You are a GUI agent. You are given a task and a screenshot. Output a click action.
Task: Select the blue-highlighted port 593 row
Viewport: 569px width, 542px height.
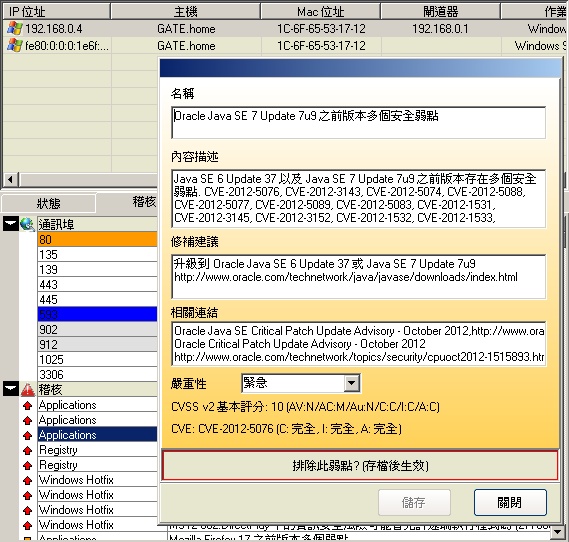tap(97, 314)
